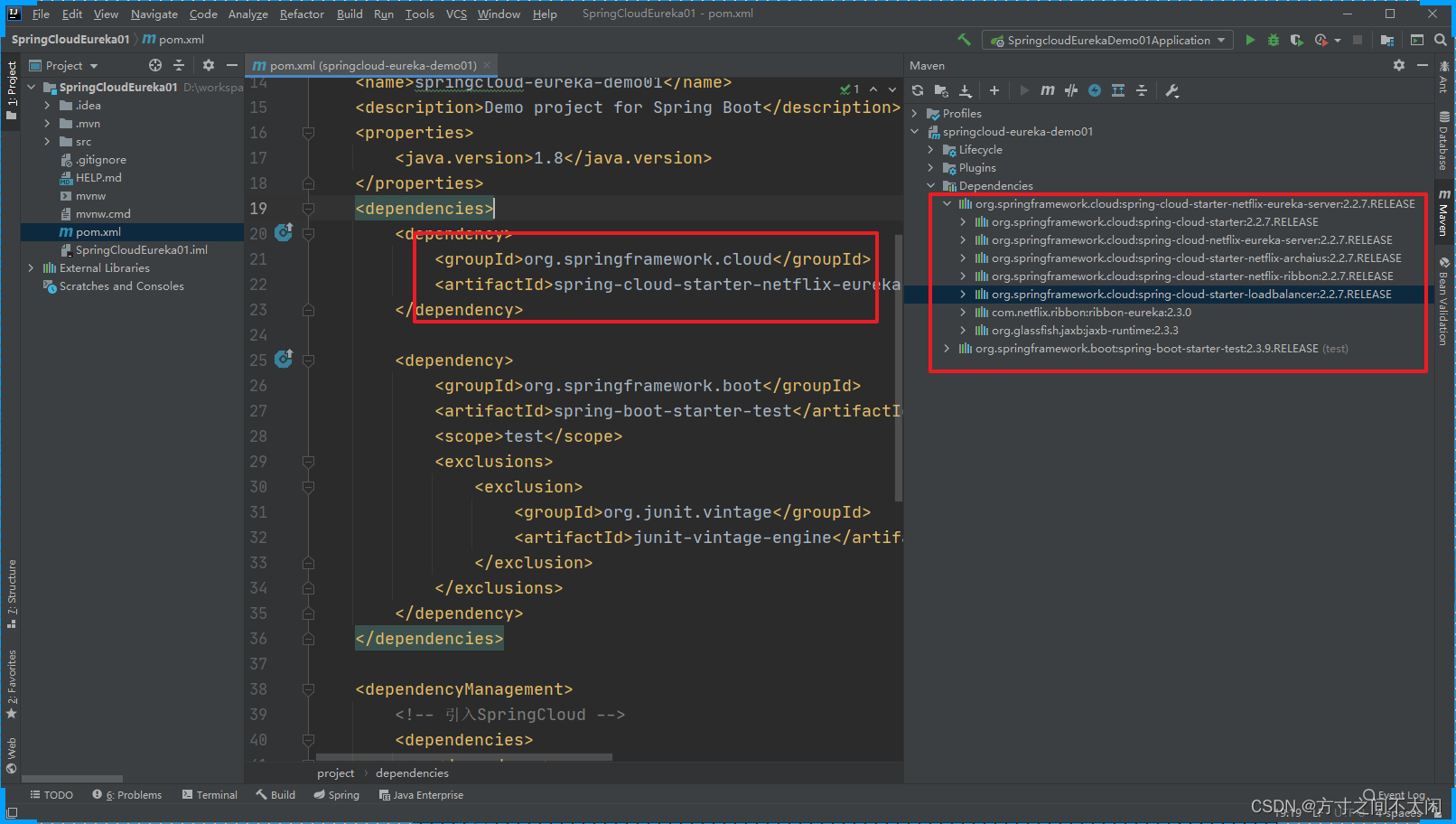The width and height of the screenshot is (1456, 824).
Task: Open the Project view dropdown
Action: tap(64, 65)
